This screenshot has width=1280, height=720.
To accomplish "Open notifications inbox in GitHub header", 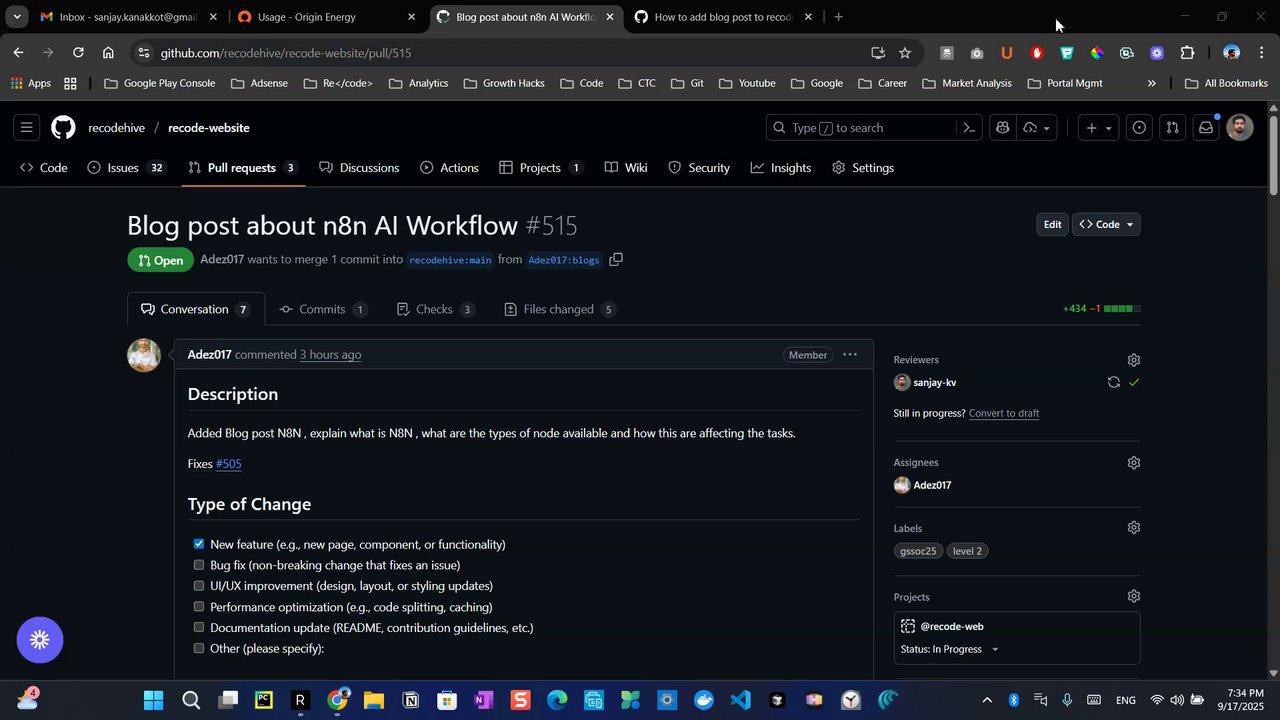I will click(x=1206, y=128).
